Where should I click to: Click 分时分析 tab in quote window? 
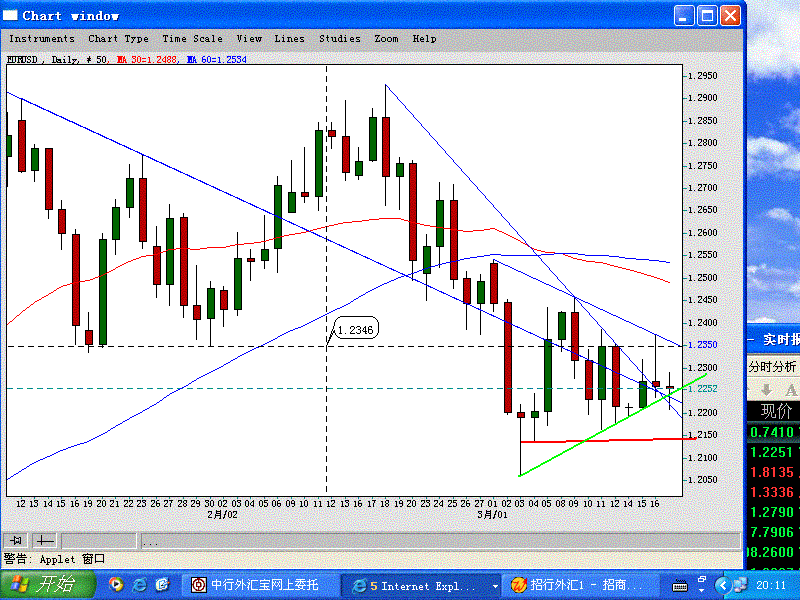coord(772,366)
